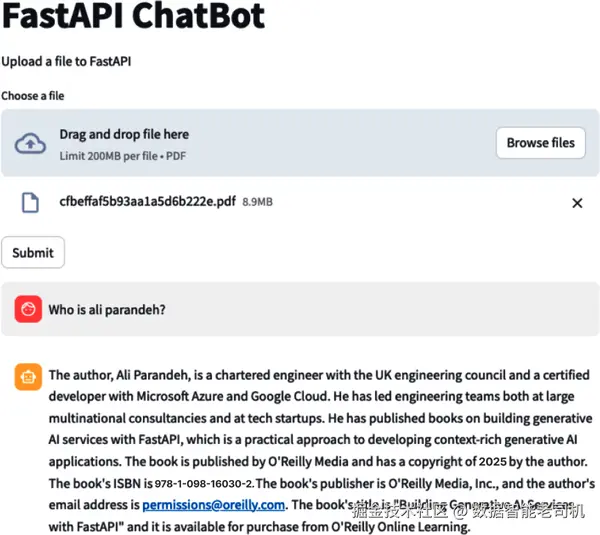The width and height of the screenshot is (600, 535).
Task: Submit the uploaded file
Action: click(x=33, y=253)
